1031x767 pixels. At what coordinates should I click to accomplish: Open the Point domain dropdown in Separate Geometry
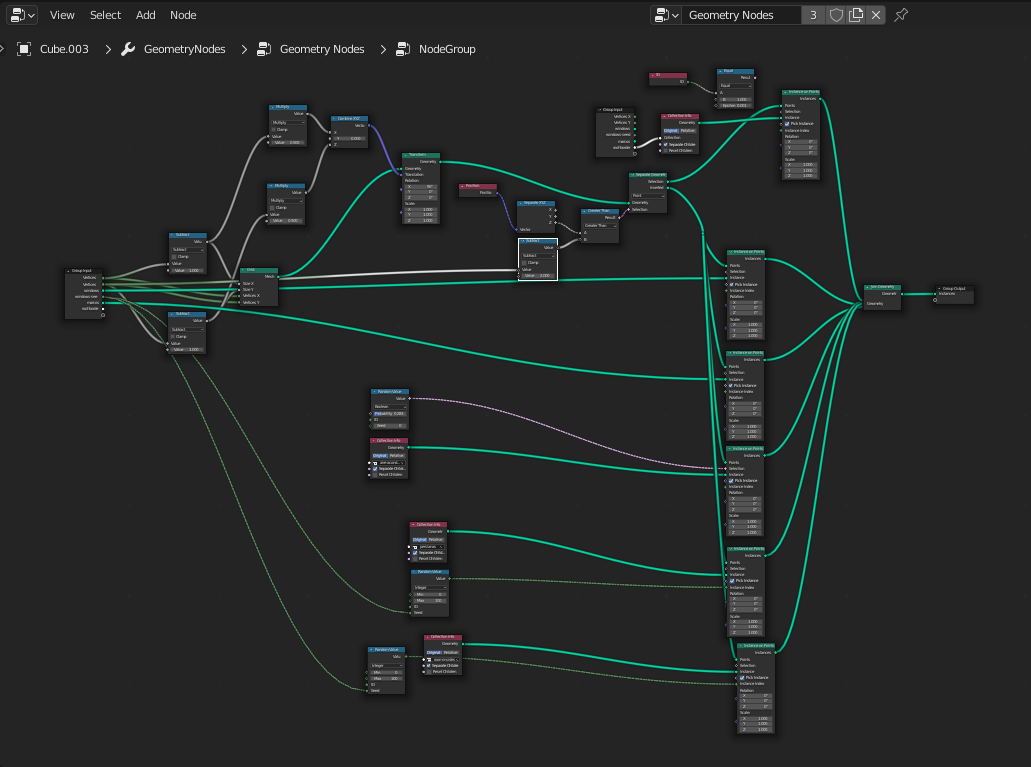[x=648, y=195]
